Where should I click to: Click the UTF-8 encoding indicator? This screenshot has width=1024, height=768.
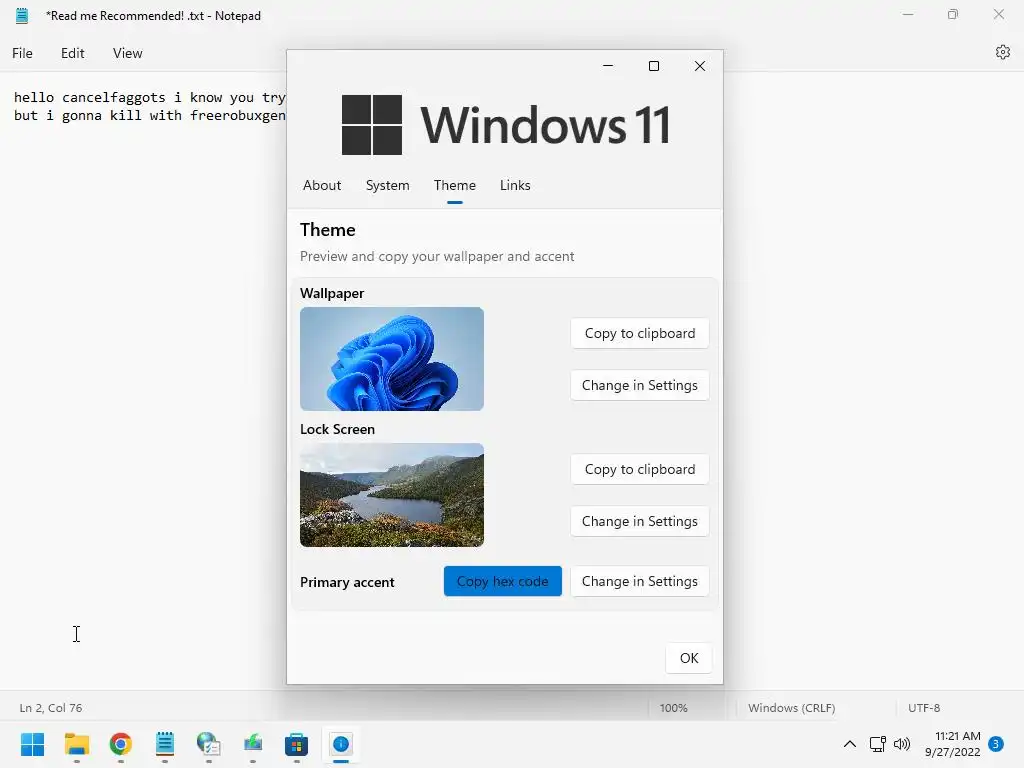tap(924, 708)
